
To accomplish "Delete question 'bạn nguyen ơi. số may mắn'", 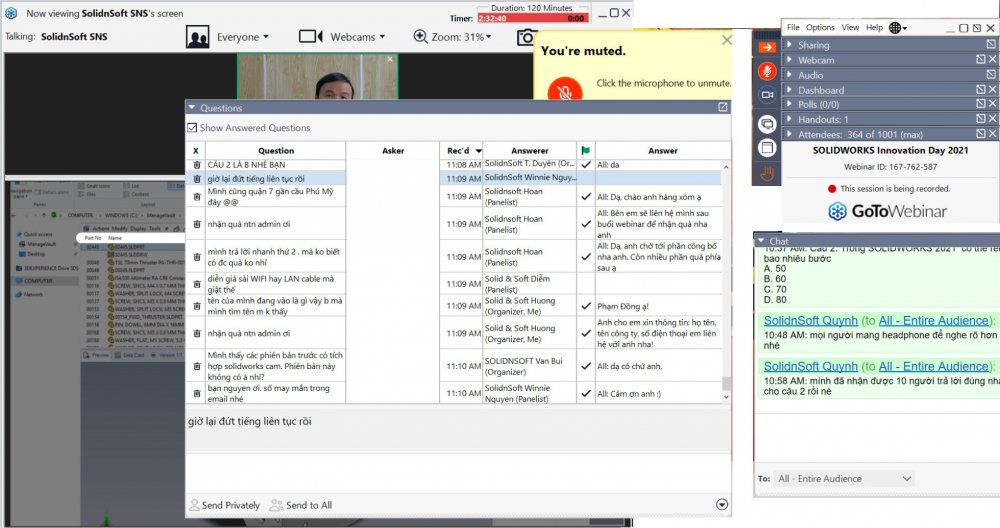I will (x=196, y=393).
